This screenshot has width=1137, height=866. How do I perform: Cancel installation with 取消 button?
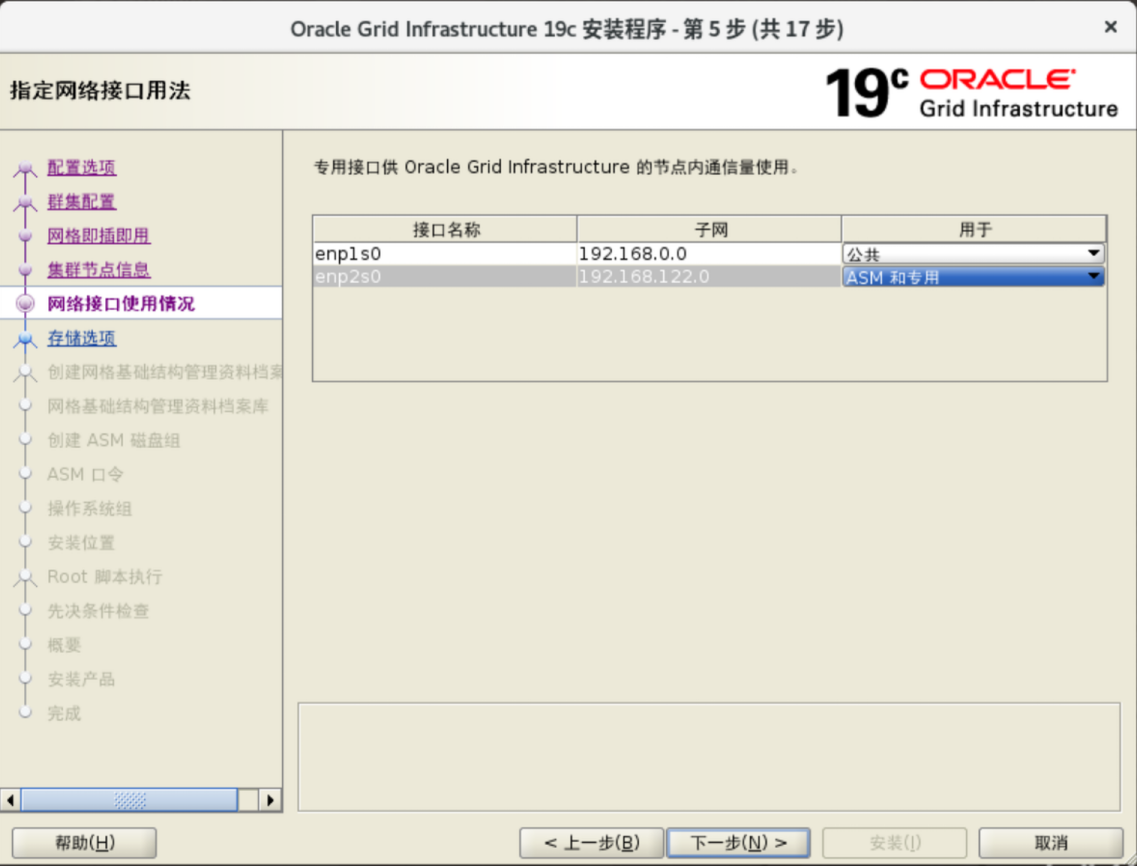[1051, 843]
